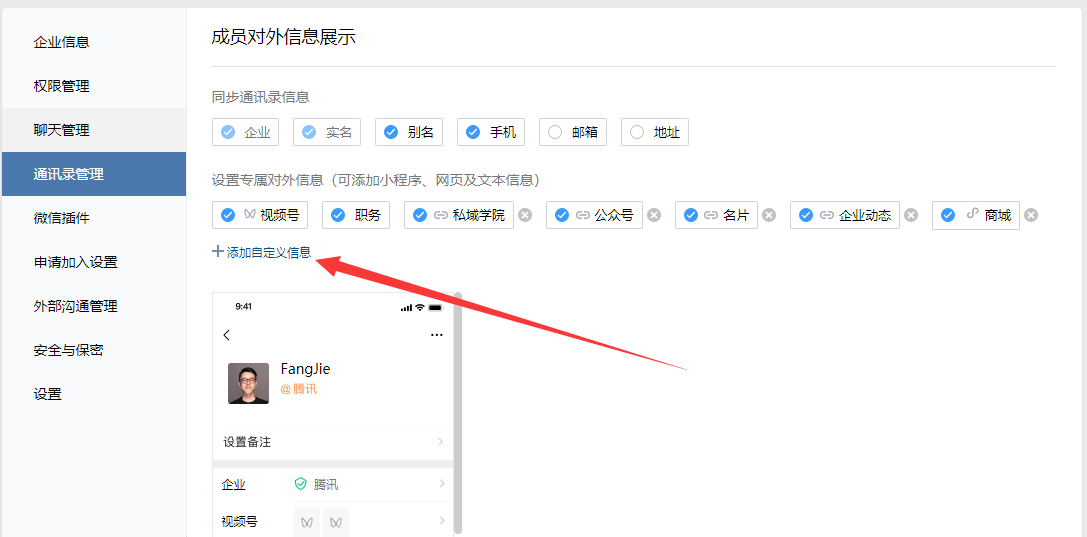1087x537 pixels.
Task: Open 申请加入设置 page
Action: point(94,262)
